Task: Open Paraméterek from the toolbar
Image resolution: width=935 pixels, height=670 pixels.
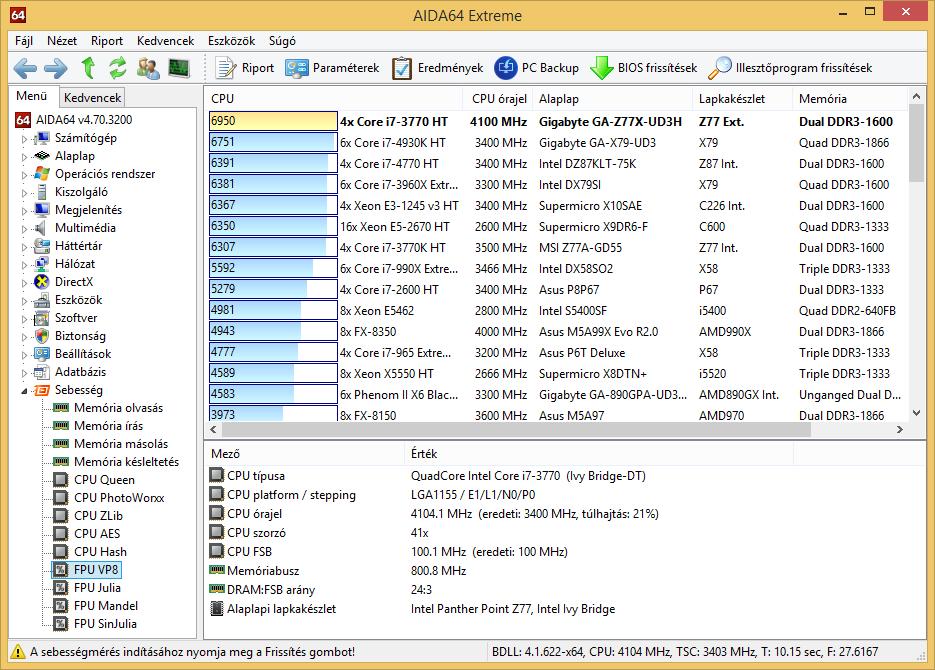Action: click(x=332, y=68)
